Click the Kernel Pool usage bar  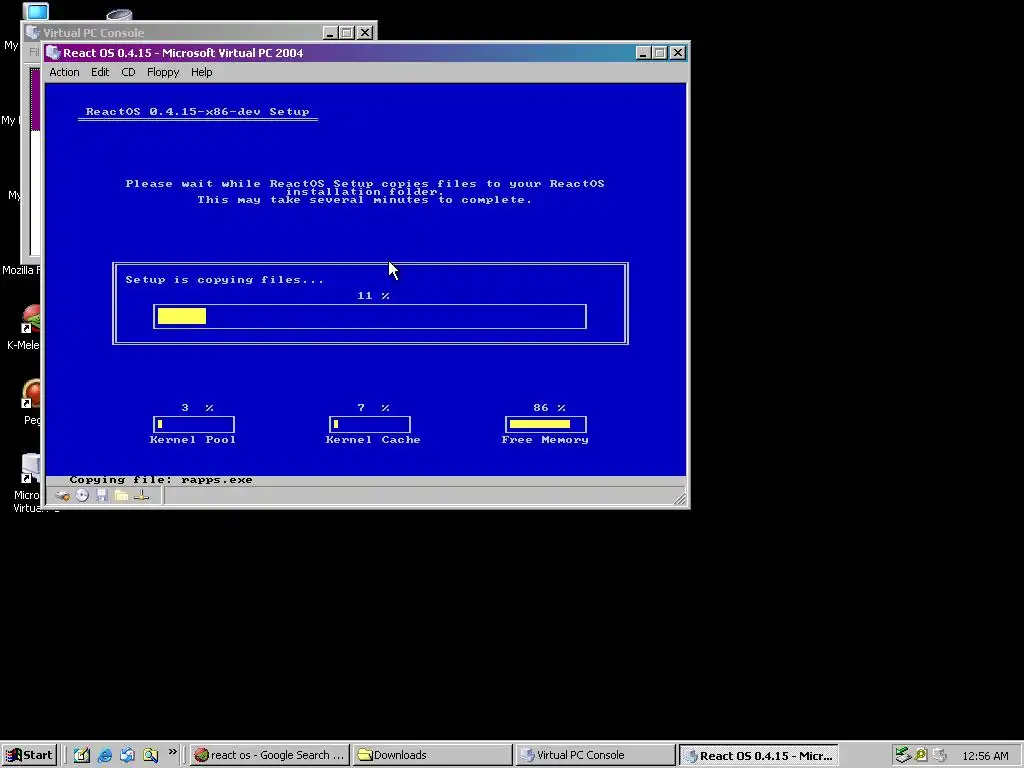coord(193,424)
